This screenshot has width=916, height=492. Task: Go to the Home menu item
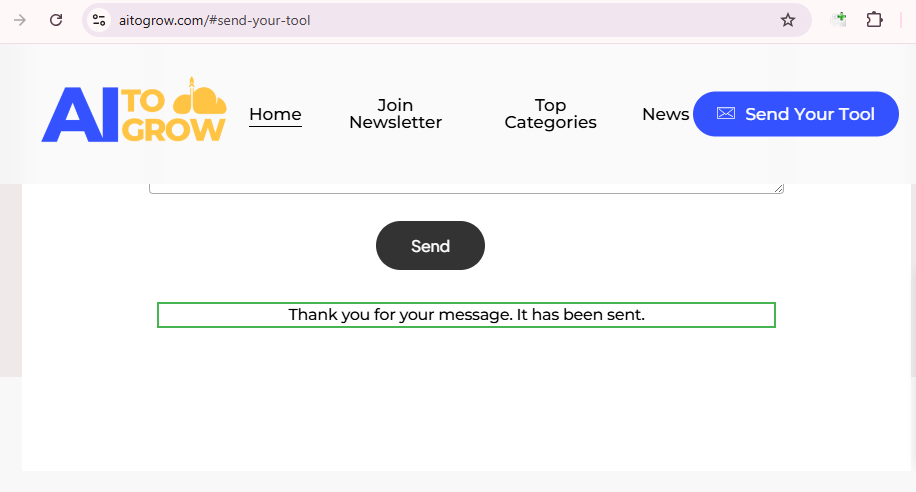point(275,114)
